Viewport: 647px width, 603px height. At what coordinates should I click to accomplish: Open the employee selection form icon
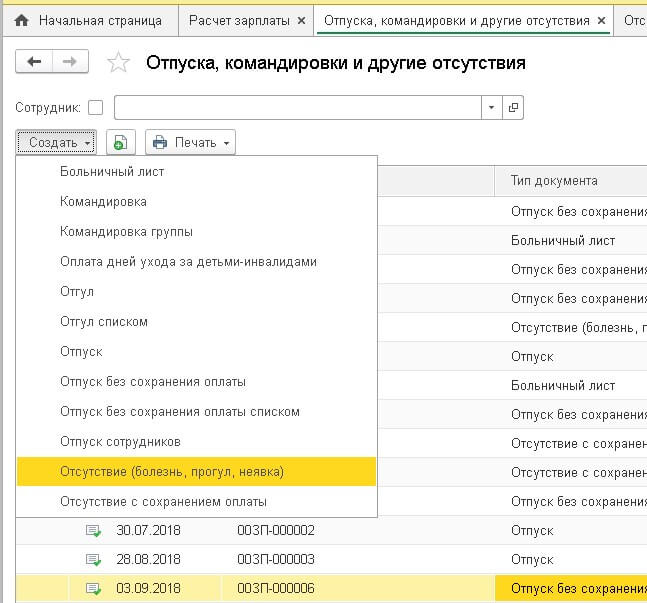tap(513, 108)
